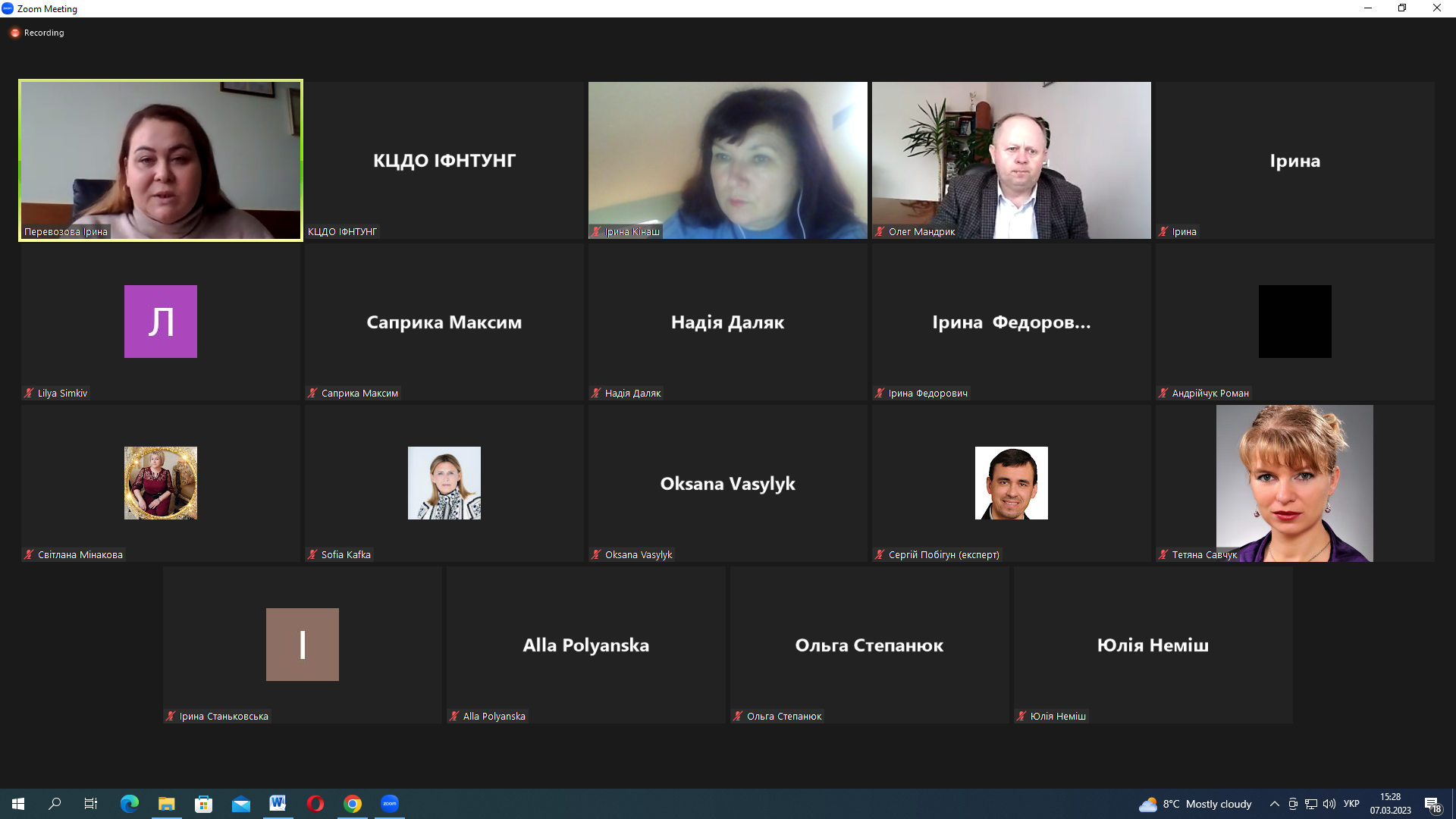This screenshot has width=1456, height=819.
Task: Open the clock showing 15:28
Action: tap(1391, 804)
